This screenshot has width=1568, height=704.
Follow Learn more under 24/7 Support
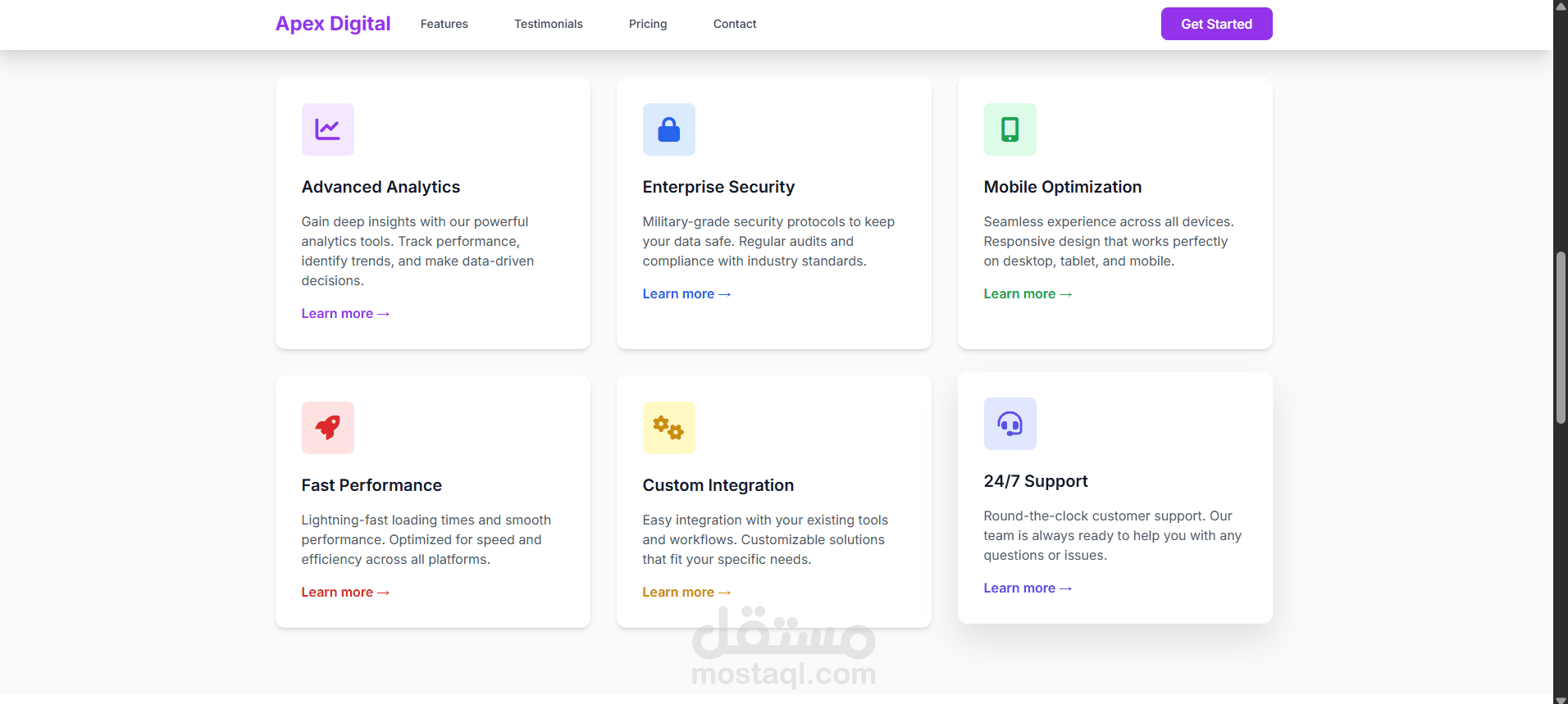(x=1028, y=588)
